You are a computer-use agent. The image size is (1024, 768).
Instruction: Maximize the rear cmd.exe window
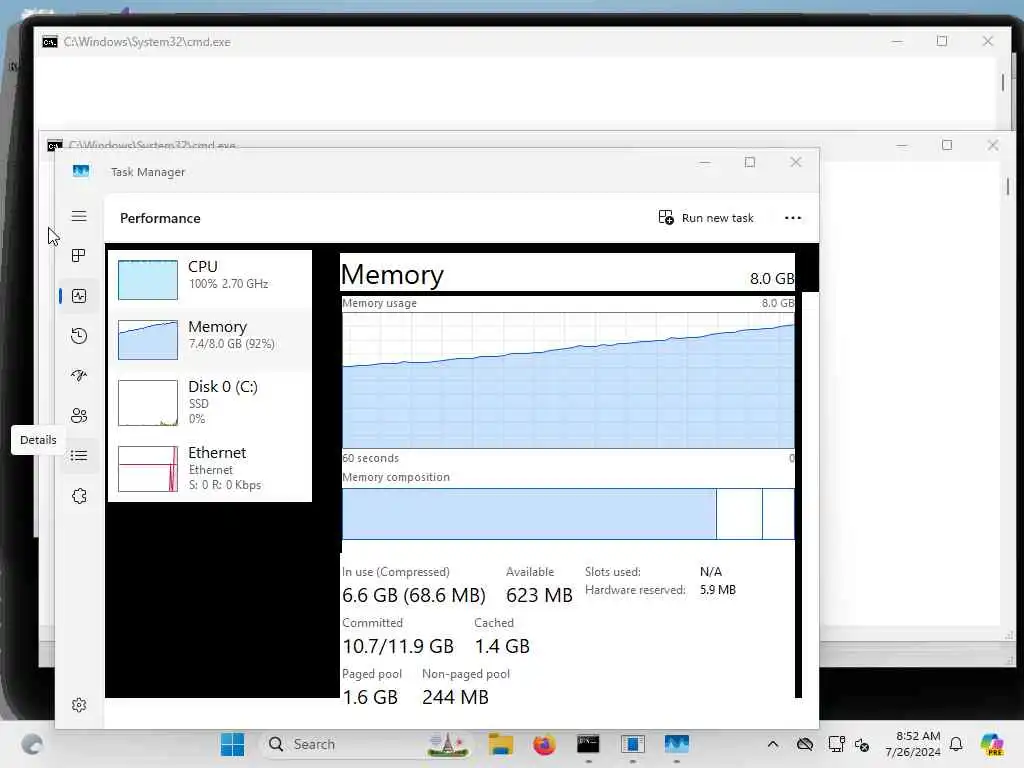click(942, 41)
